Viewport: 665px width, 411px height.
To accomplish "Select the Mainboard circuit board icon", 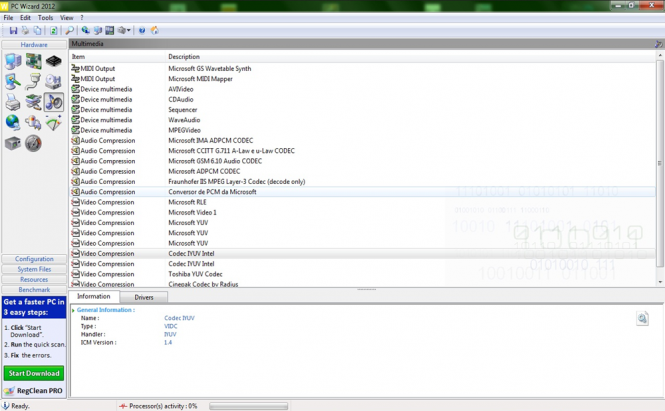I will pos(33,61).
